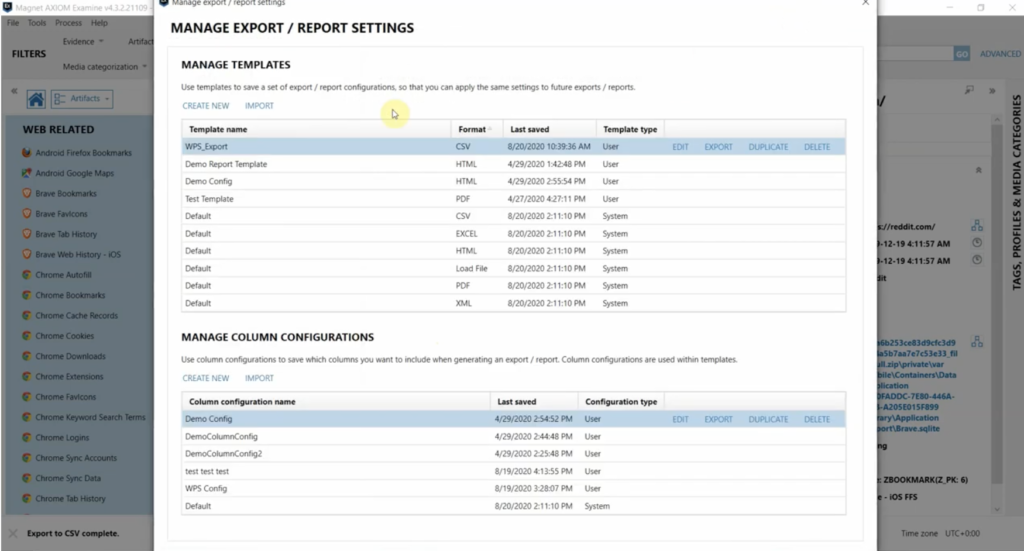1024x551 pixels.
Task: Click the Chrome Bookmarks icon
Action: pyautogui.click(x=27, y=295)
